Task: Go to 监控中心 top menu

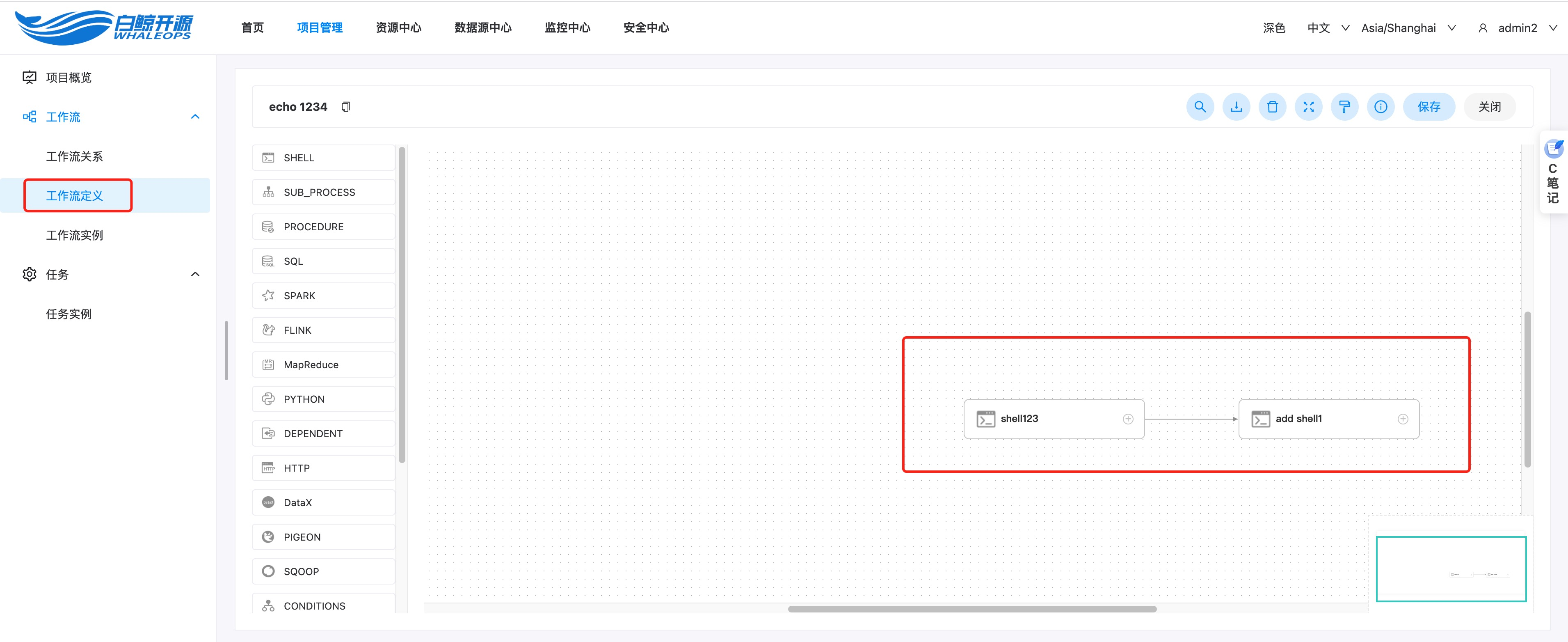Action: pyautogui.click(x=567, y=28)
